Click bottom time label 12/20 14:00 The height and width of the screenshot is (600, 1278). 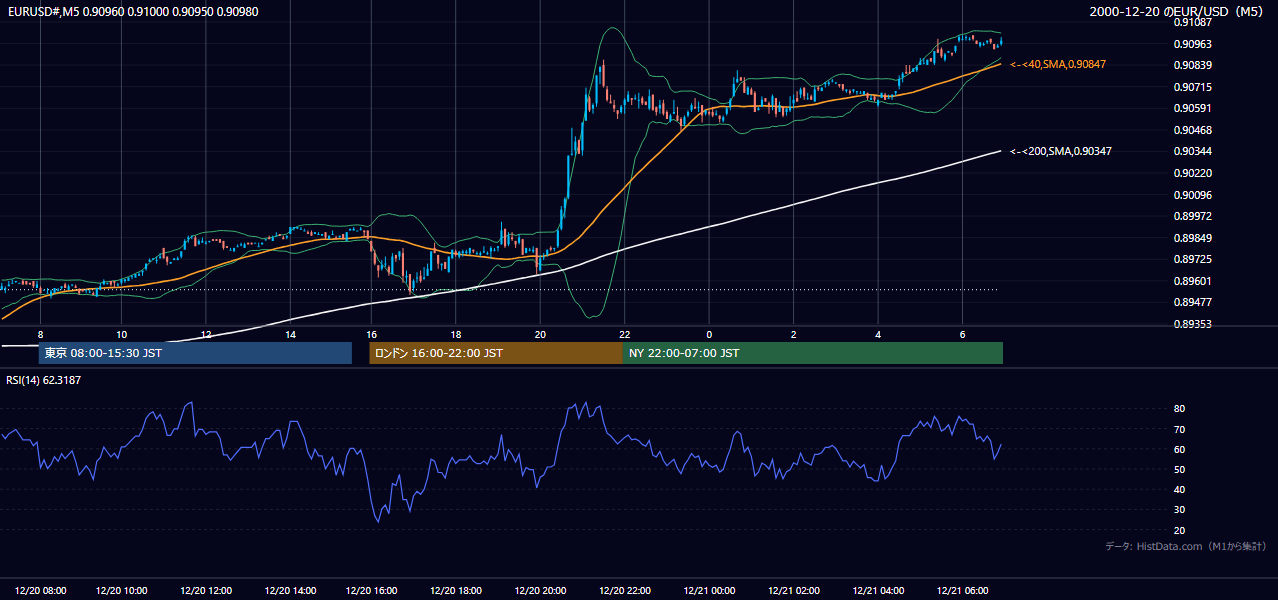pos(290,590)
